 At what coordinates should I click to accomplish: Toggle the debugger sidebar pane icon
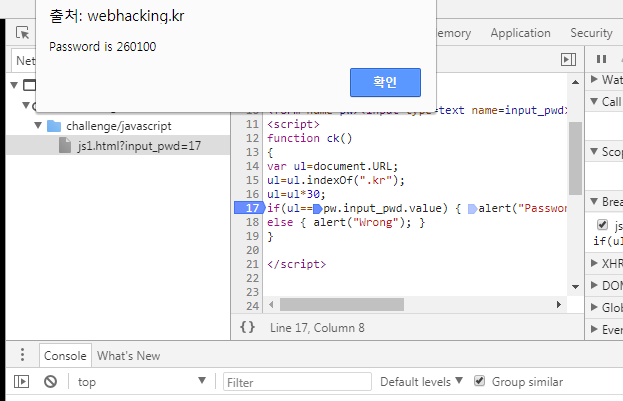pos(568,59)
